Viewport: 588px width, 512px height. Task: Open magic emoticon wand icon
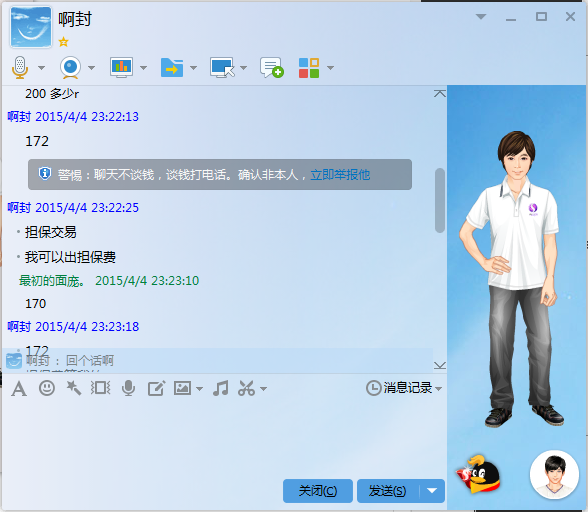click(74, 388)
